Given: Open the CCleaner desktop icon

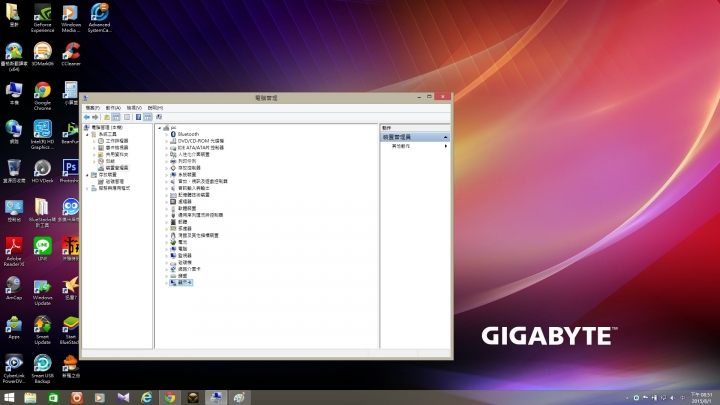Looking at the screenshot, I should tap(71, 54).
